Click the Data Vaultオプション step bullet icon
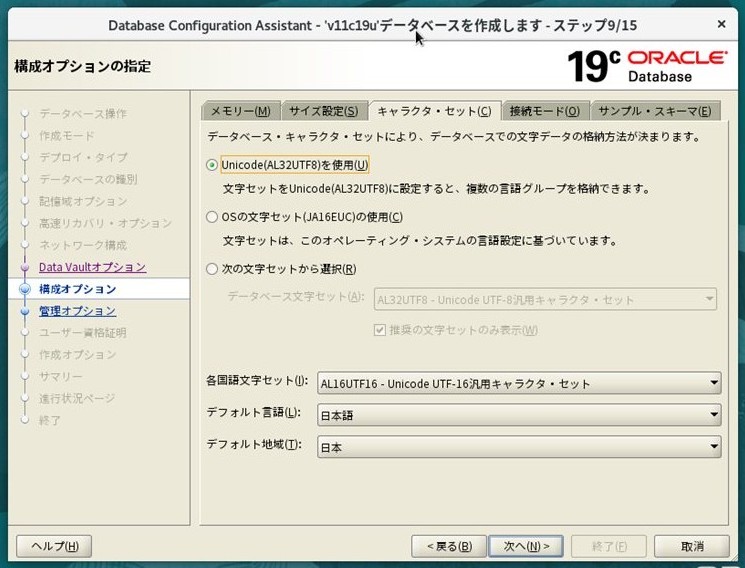This screenshot has width=745, height=568. pyautogui.click(x=25, y=267)
